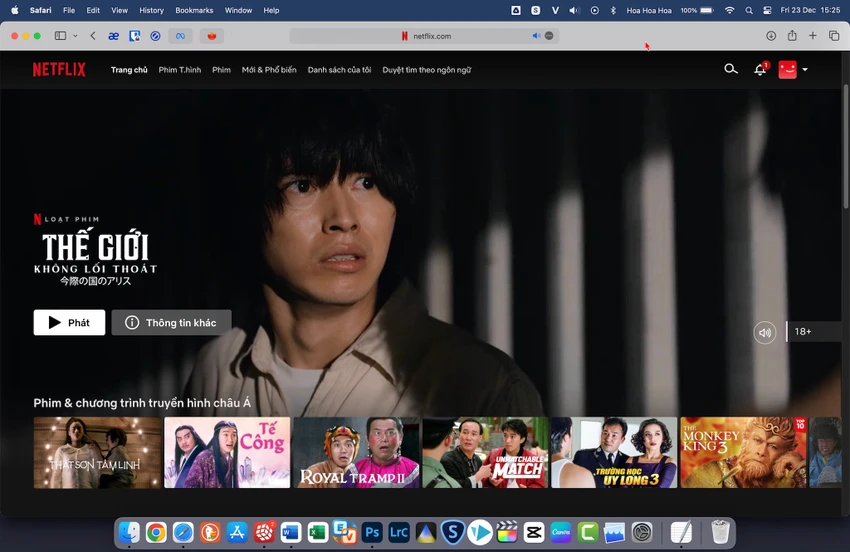Open the History menu
This screenshot has height=552, width=850.
pos(151,10)
